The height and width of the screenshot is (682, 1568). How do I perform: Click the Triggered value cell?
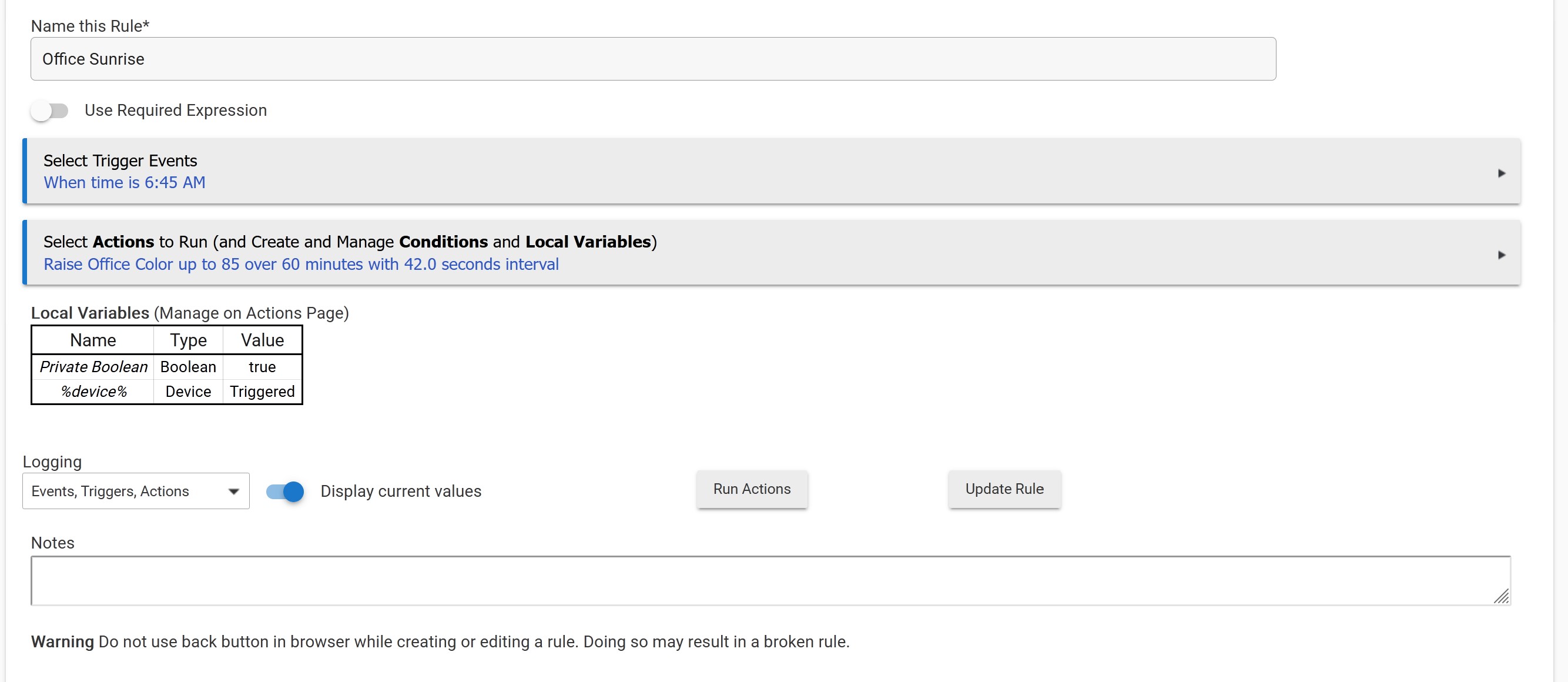pyautogui.click(x=262, y=392)
